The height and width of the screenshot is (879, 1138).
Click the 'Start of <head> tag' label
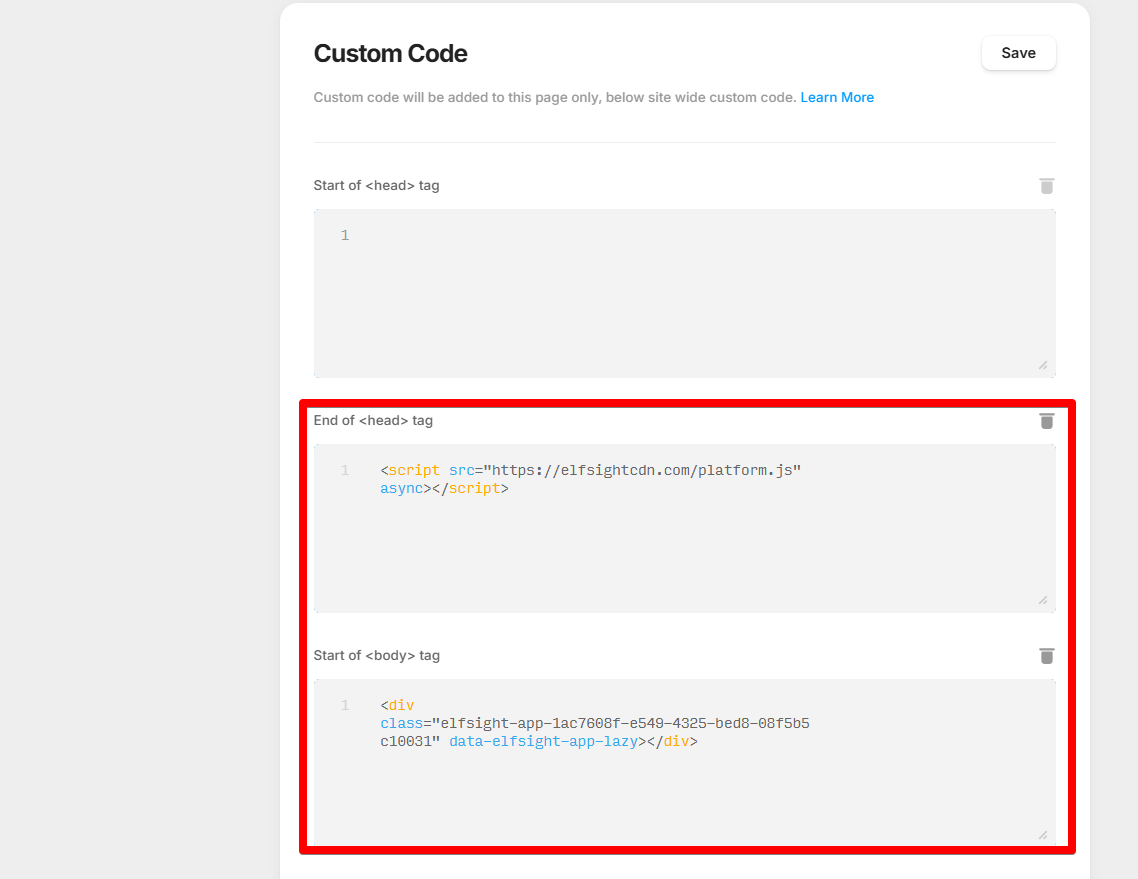[376, 186]
